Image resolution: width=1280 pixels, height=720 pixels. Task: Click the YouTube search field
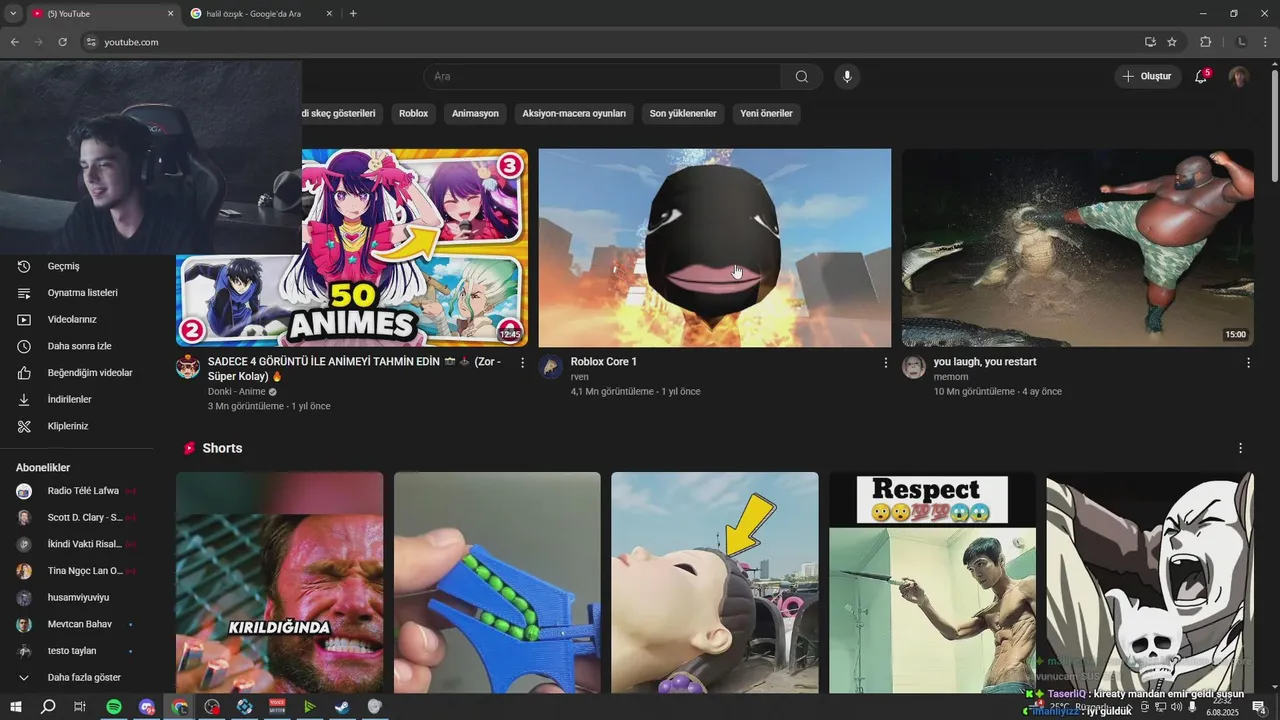click(602, 77)
